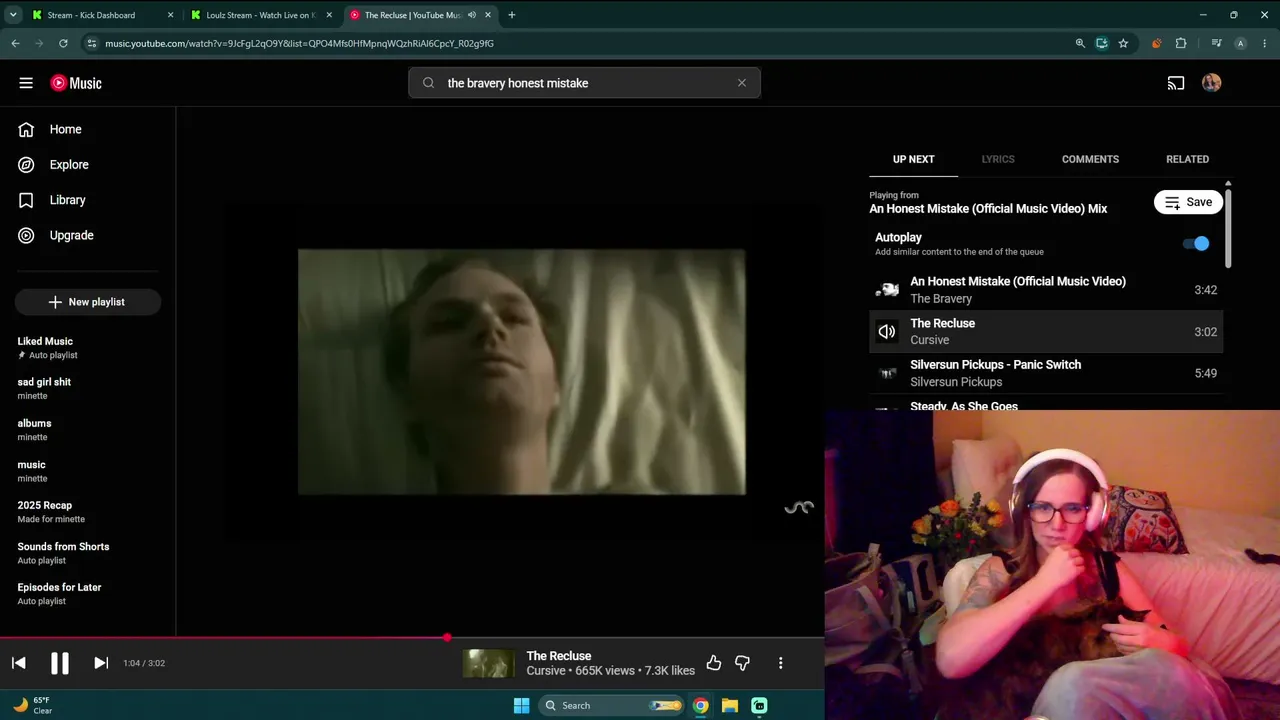The height and width of the screenshot is (720, 1280).
Task: Open the orange extension icon
Action: pos(1157,43)
